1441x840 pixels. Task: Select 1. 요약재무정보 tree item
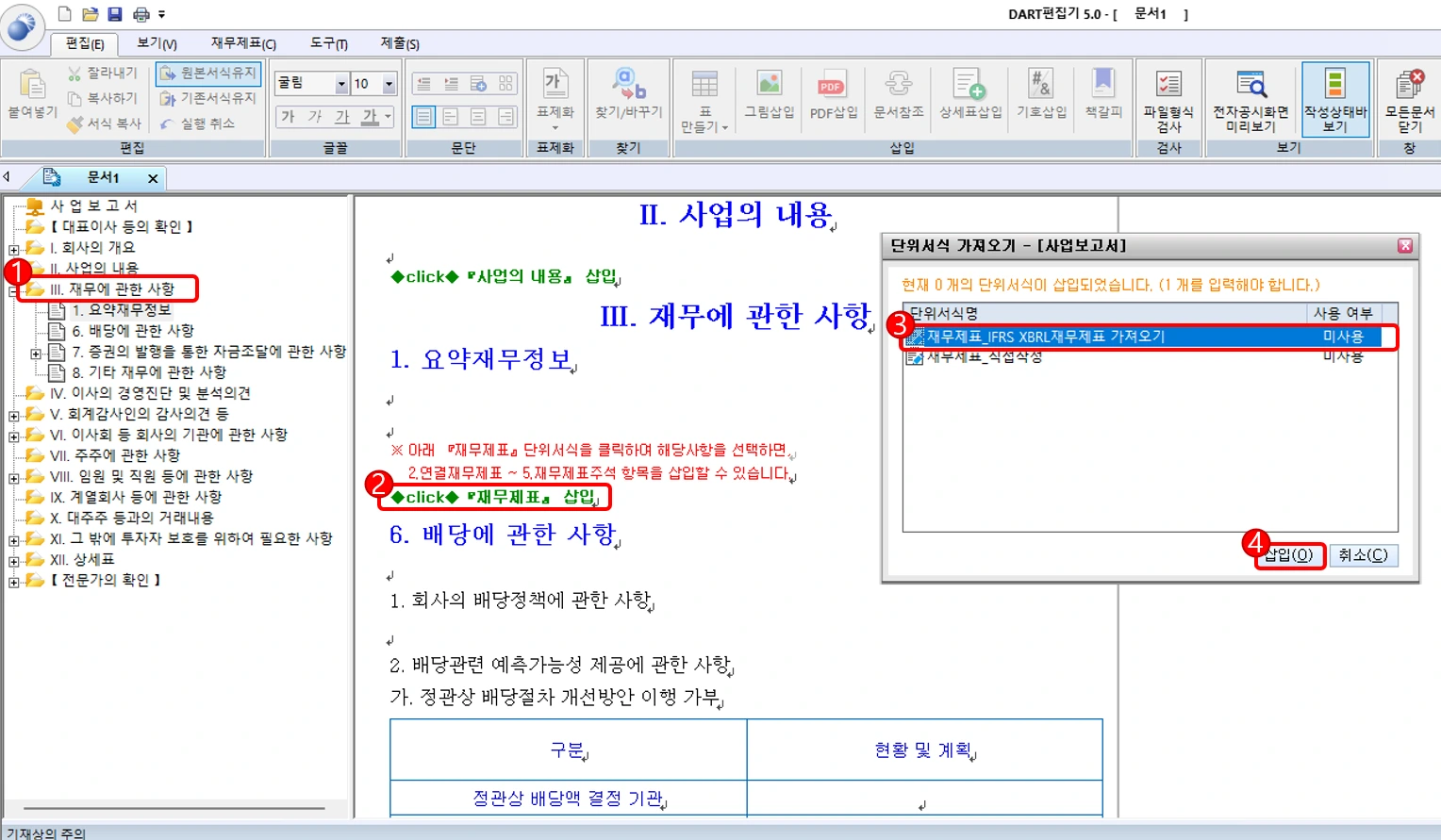pos(122,310)
